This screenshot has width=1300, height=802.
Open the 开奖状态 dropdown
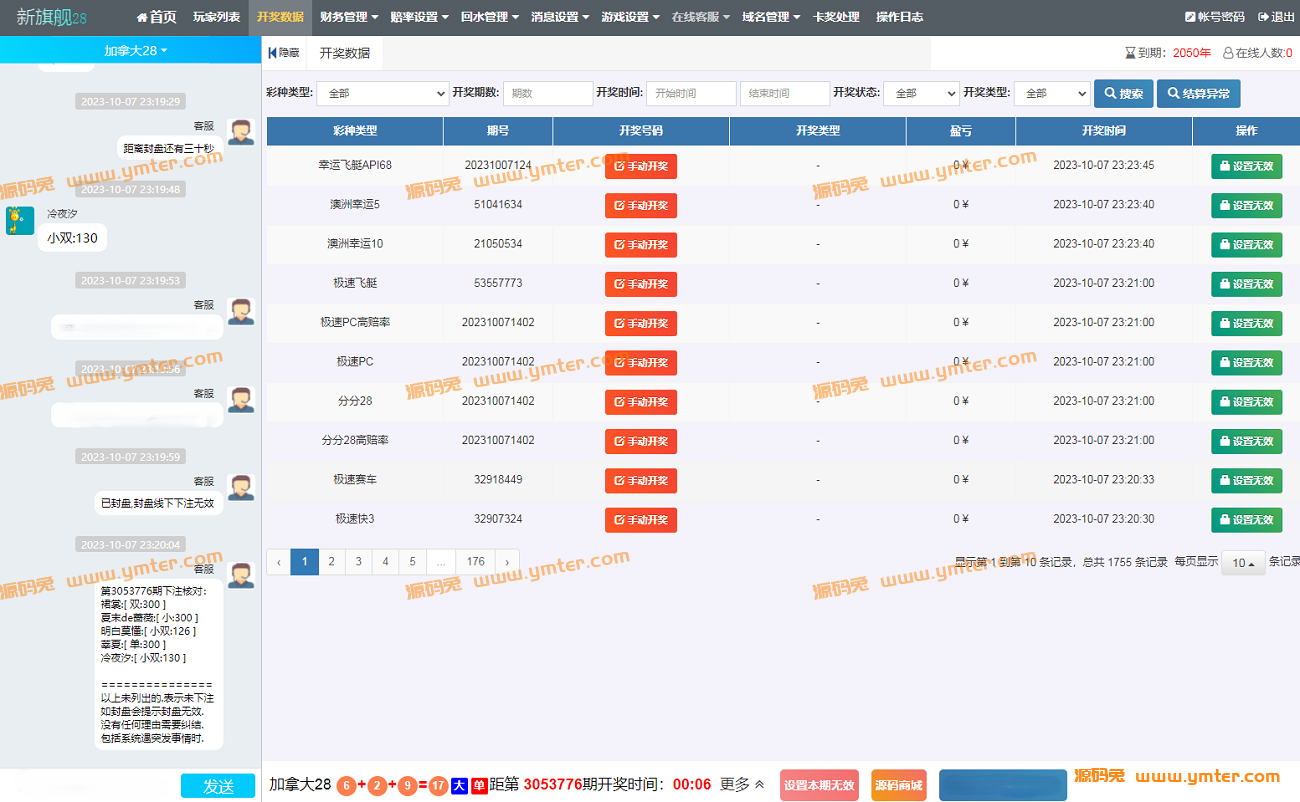click(920, 93)
